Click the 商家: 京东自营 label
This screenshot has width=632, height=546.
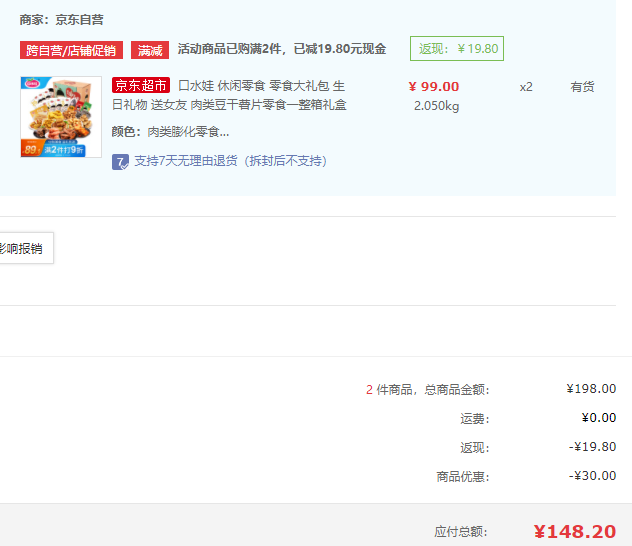pyautogui.click(x=62, y=20)
